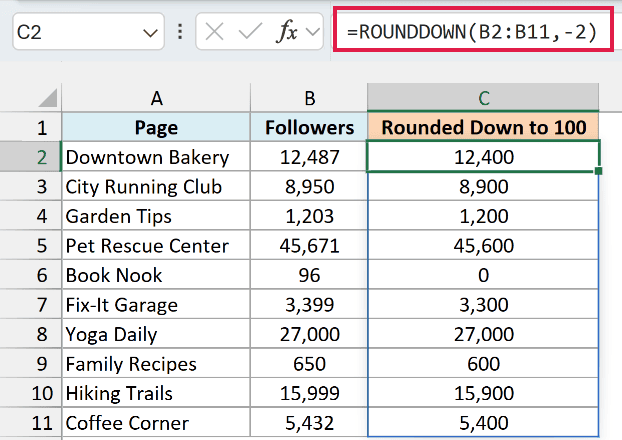Open Insert Function fx dialog
Screen dimensions: 622x440
click(x=286, y=32)
